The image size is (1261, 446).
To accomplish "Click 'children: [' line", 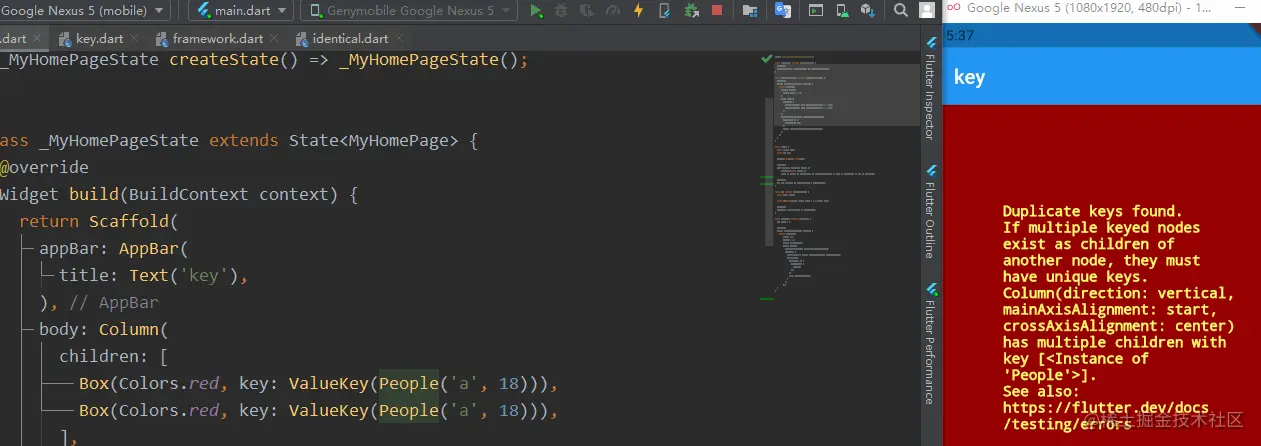I will pos(113,356).
